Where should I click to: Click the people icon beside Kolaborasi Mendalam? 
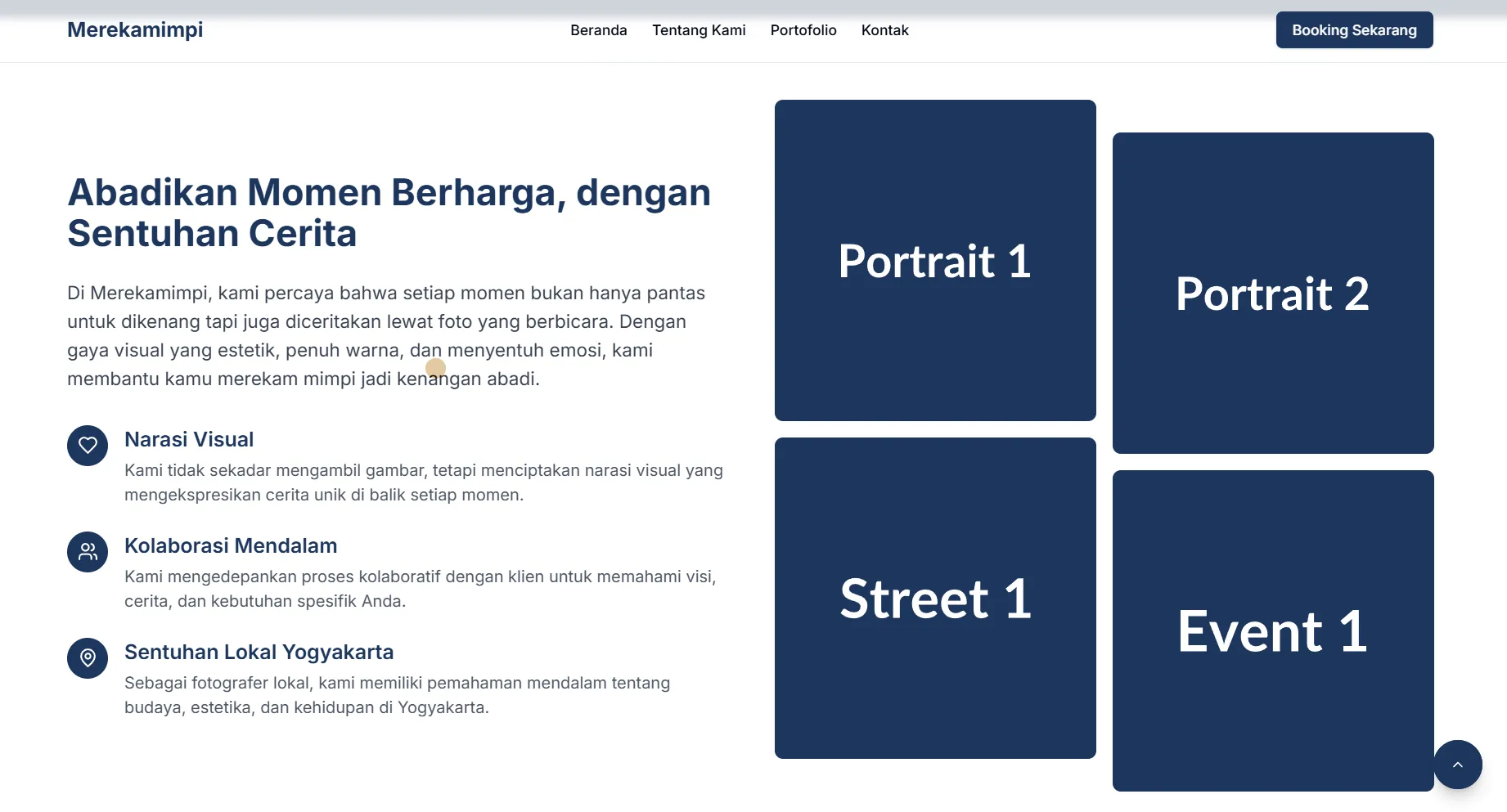(88, 552)
